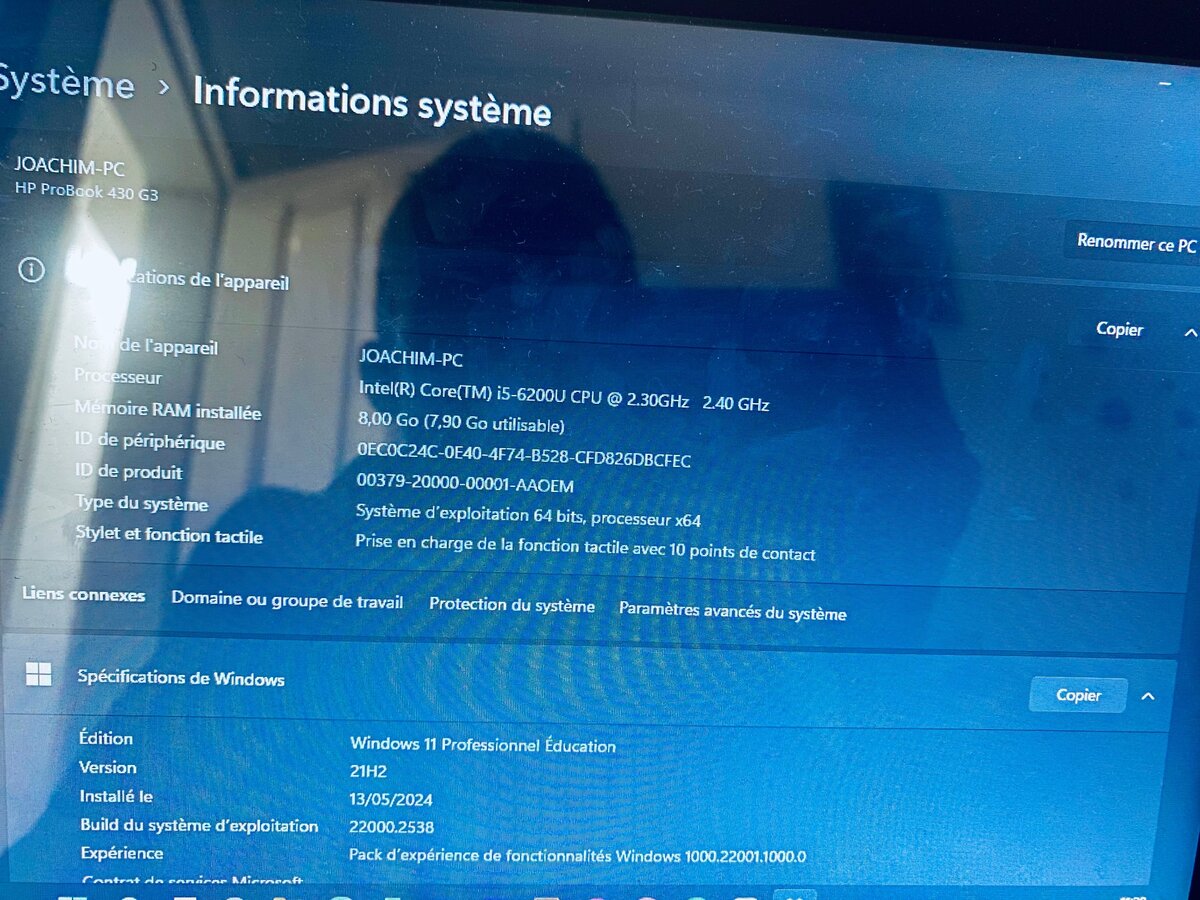Click the Édition label
Screen dimensions: 1200x900
[106, 738]
